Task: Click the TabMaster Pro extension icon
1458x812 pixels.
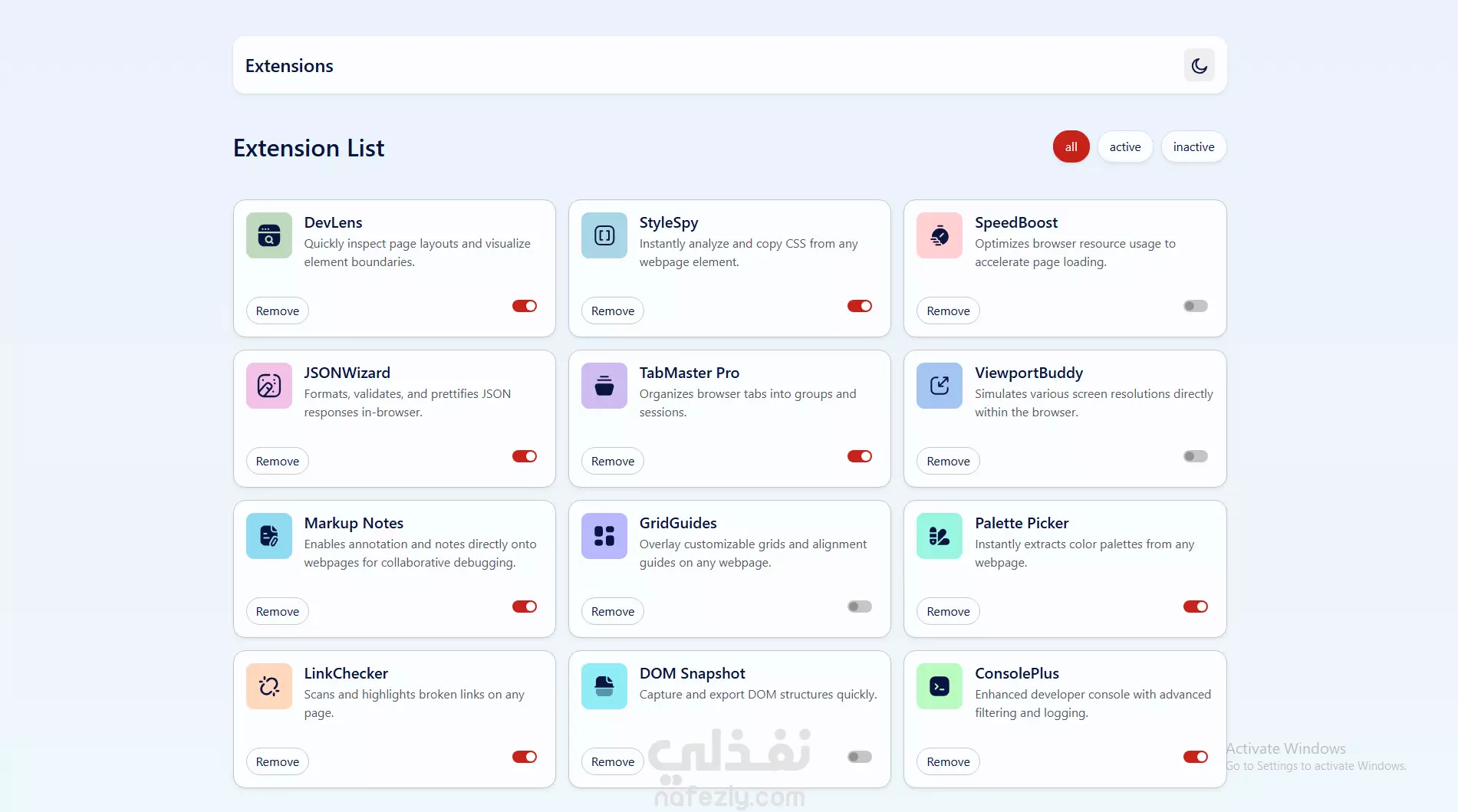Action: pos(604,386)
